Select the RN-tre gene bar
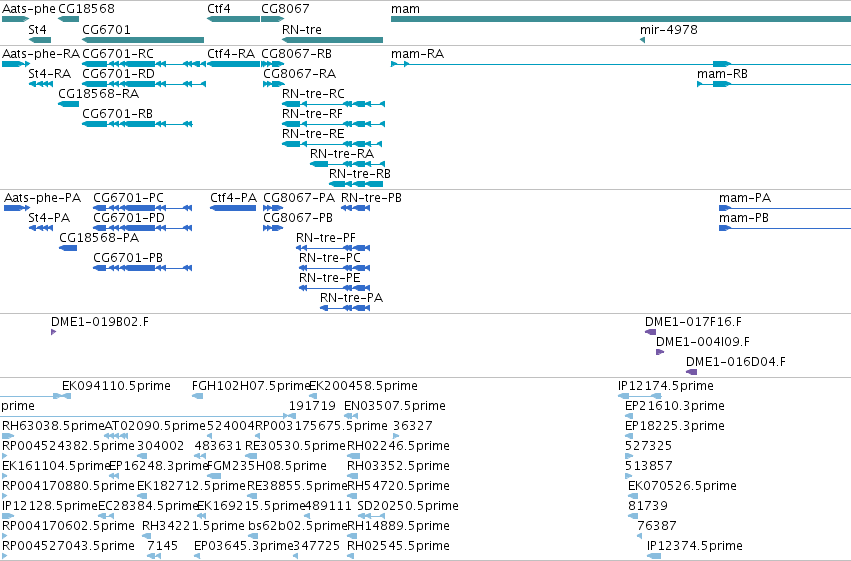 tap(333, 40)
